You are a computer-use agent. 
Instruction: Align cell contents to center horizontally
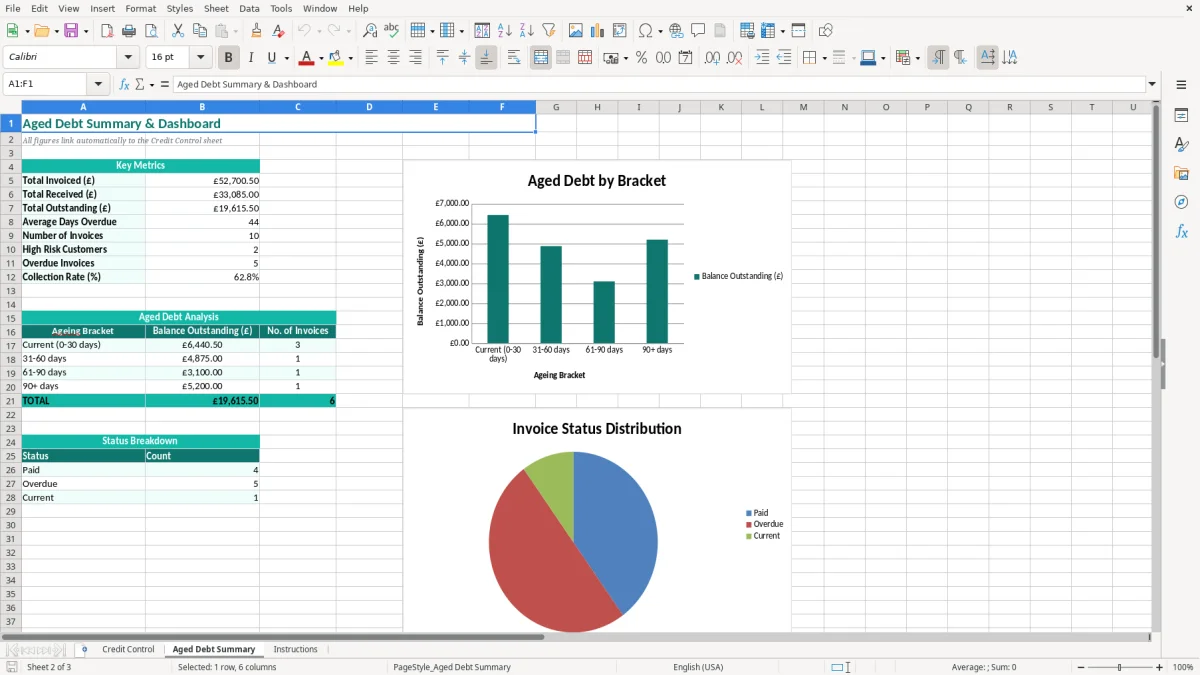pyautogui.click(x=393, y=58)
